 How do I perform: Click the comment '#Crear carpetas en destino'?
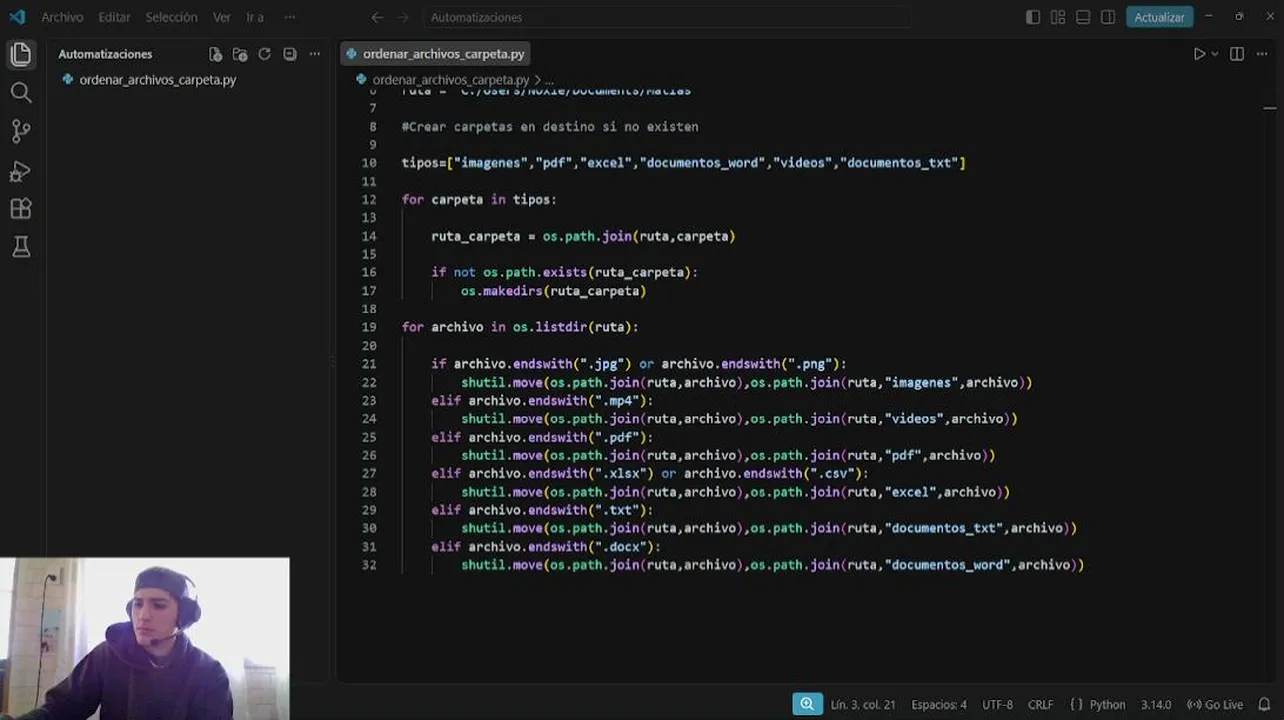[550, 127]
